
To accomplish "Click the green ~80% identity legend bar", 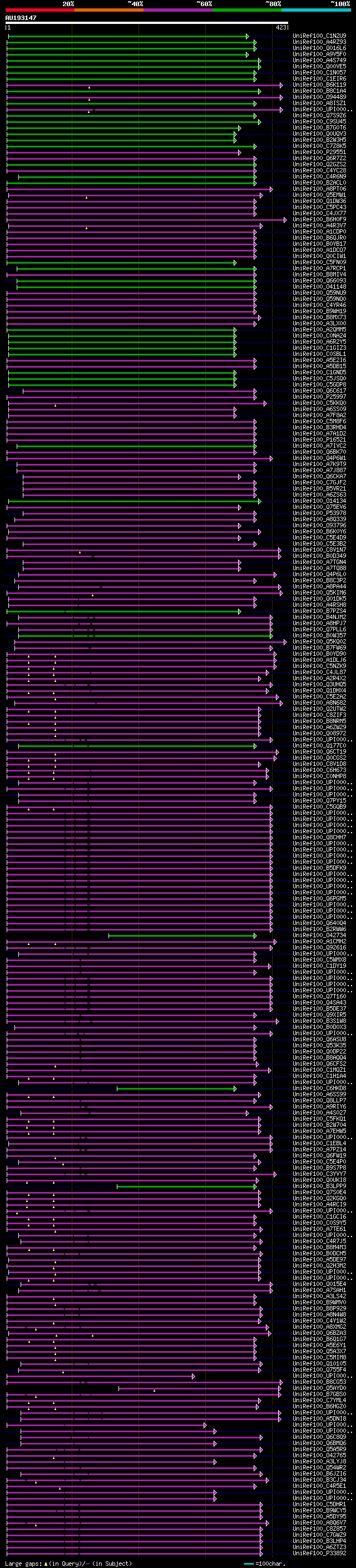I will [x=247, y=10].
